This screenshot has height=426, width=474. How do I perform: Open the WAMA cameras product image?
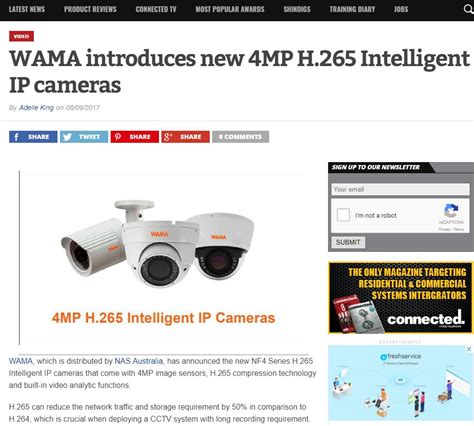[x=163, y=257]
